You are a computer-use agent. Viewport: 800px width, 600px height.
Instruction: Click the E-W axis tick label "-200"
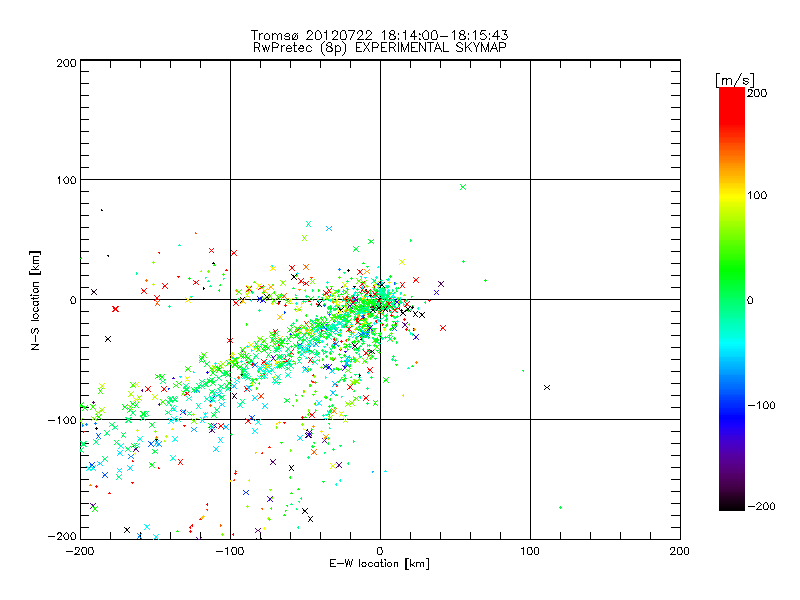pyautogui.click(x=80, y=551)
